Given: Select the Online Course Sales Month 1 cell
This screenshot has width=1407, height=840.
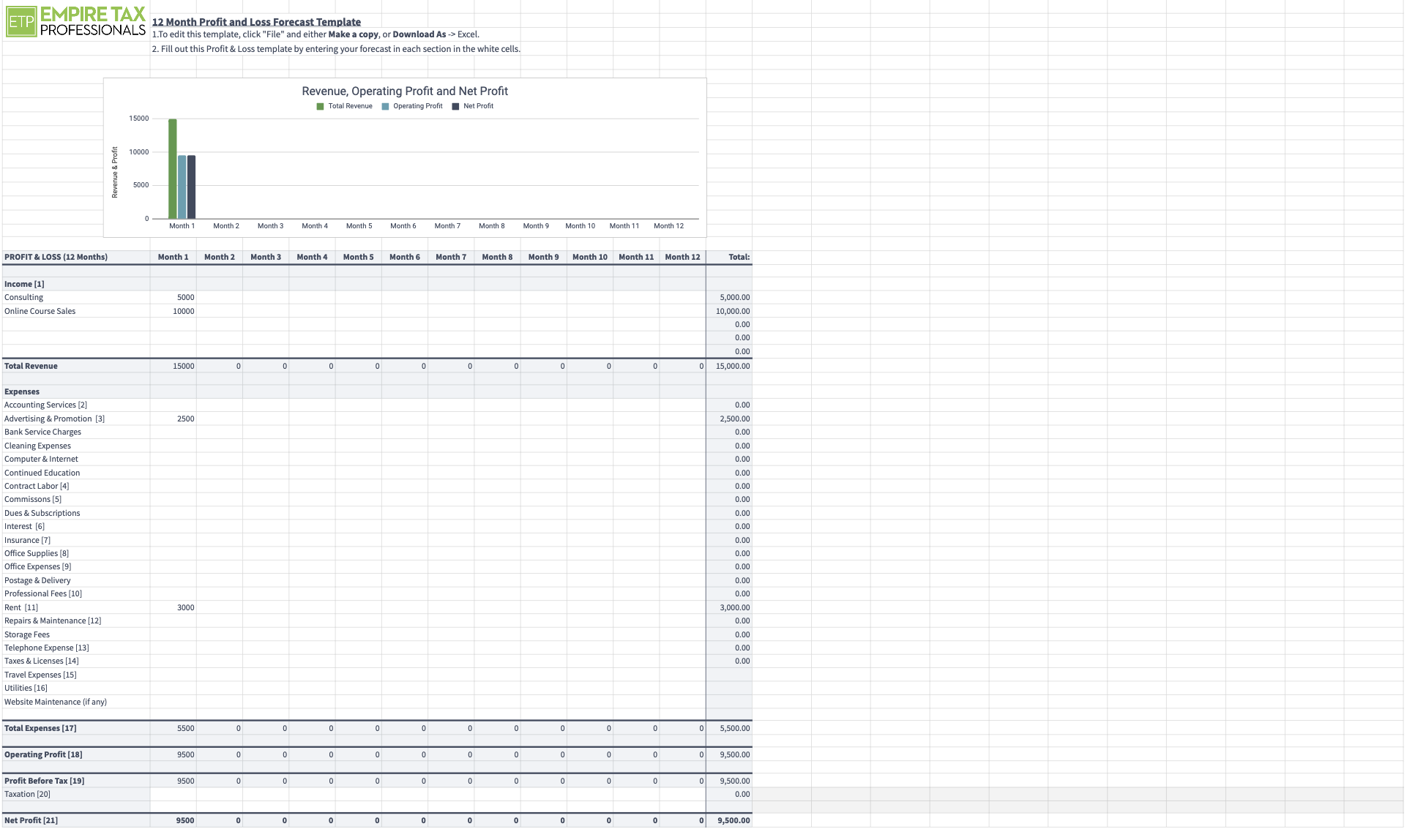Looking at the screenshot, I should tap(173, 310).
